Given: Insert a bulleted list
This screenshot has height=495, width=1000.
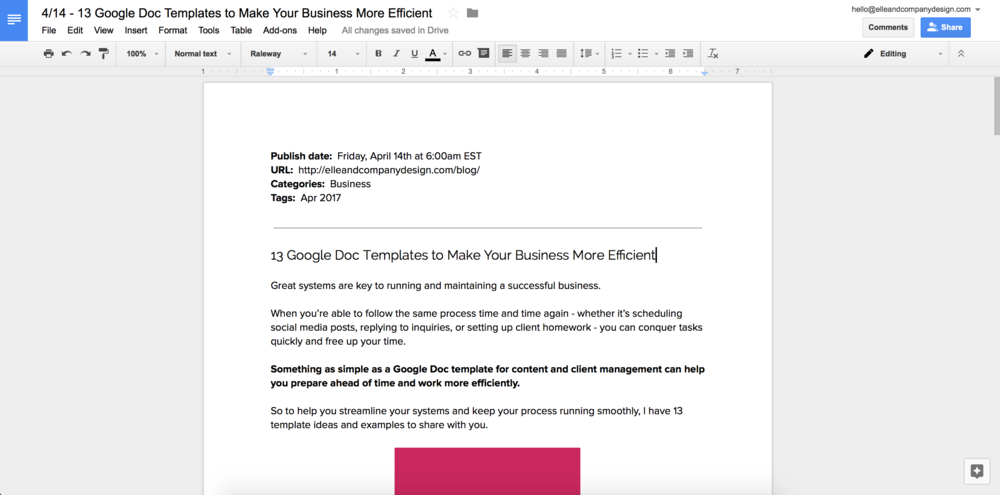Looking at the screenshot, I should pyautogui.click(x=643, y=54).
